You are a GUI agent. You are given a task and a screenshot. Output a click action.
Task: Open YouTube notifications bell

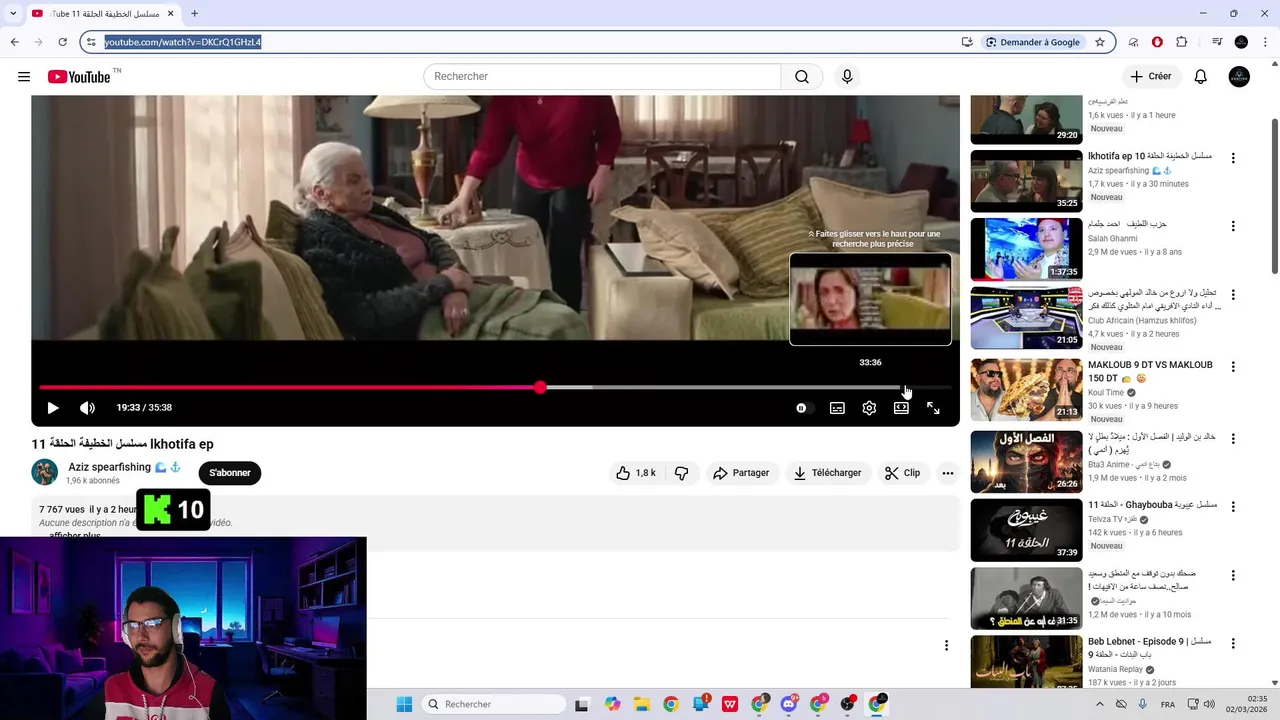pyautogui.click(x=1201, y=77)
